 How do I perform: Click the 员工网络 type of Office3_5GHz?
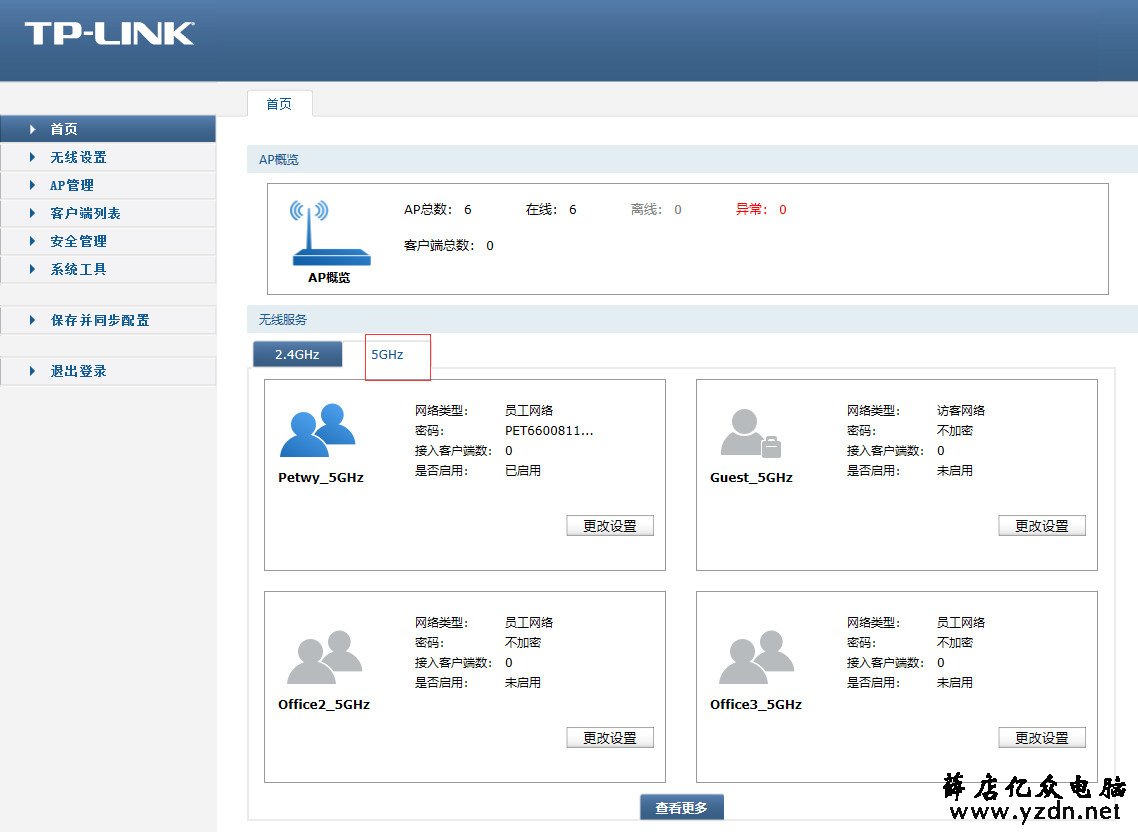(x=961, y=622)
